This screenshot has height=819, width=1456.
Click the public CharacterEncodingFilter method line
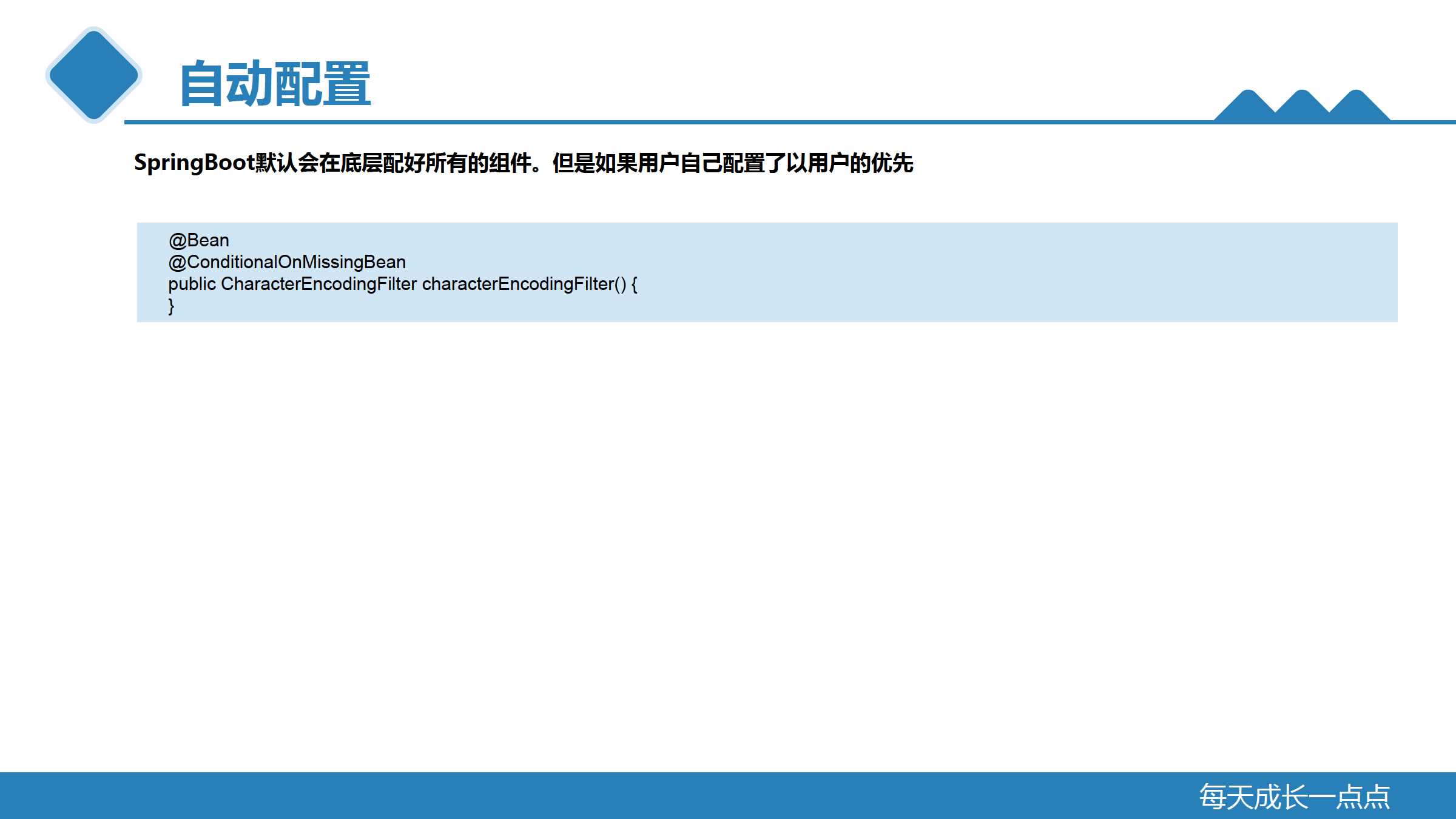click(403, 284)
